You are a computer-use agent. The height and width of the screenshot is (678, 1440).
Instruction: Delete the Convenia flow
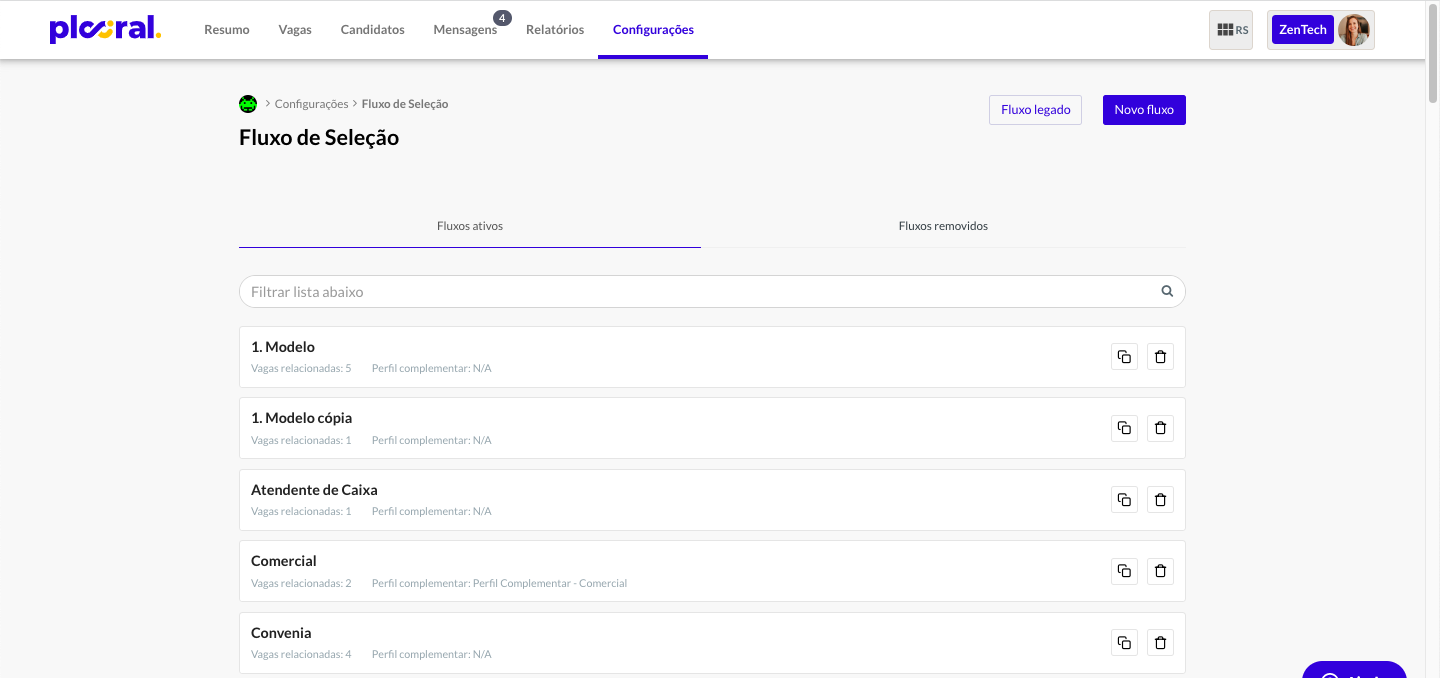point(1160,643)
